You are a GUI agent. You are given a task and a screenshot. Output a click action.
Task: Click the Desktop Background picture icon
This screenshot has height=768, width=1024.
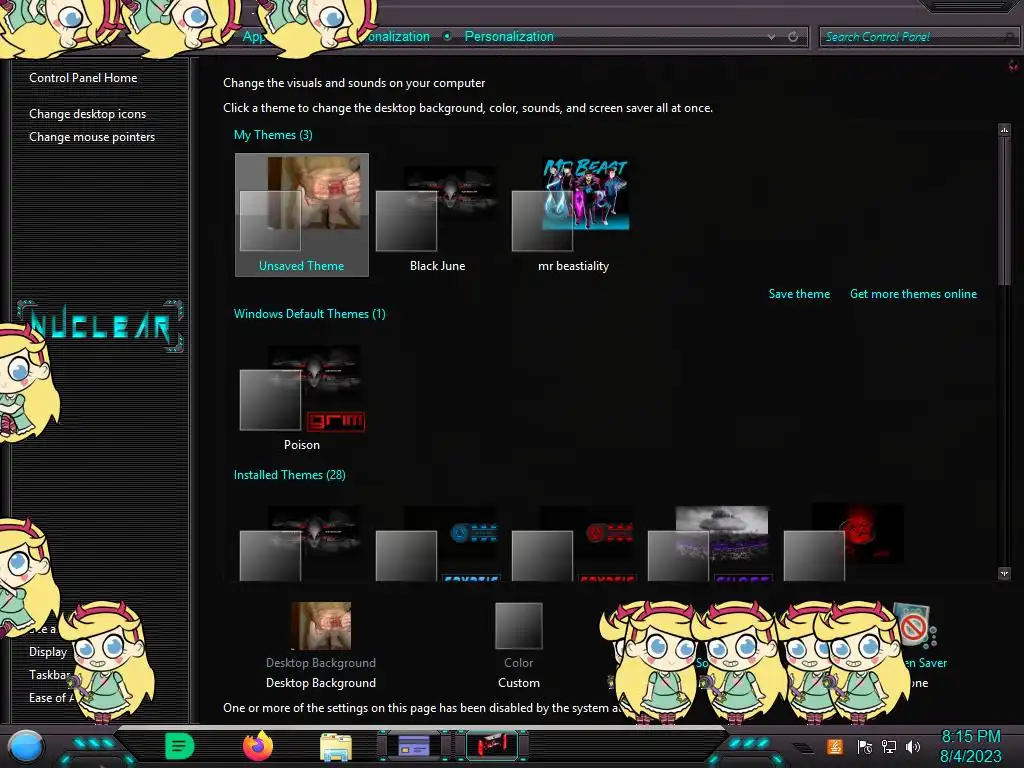click(321, 626)
